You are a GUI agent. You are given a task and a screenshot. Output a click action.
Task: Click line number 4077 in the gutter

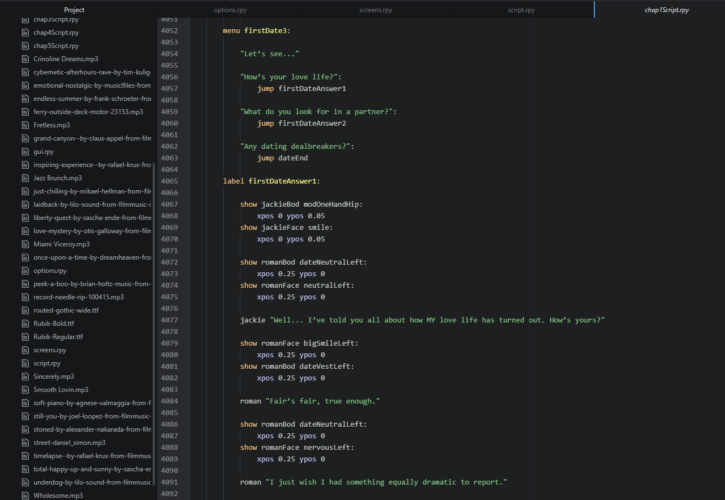(169, 320)
